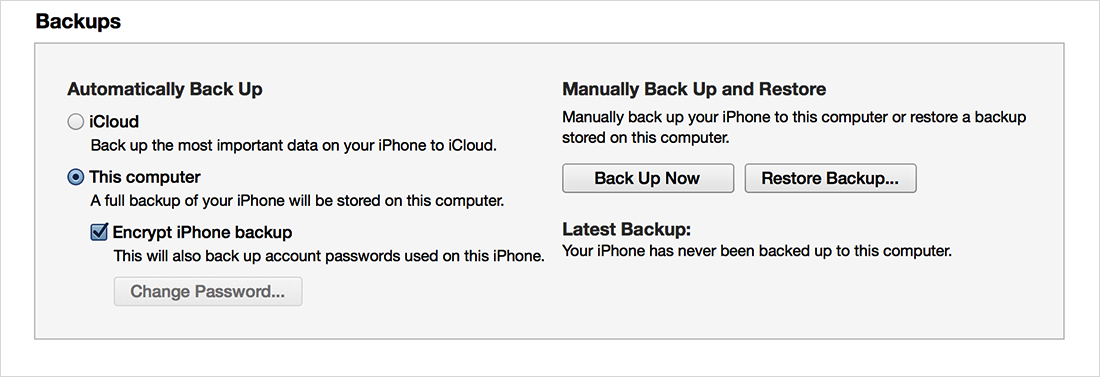Click the full backup stored on computer description

[297, 201]
